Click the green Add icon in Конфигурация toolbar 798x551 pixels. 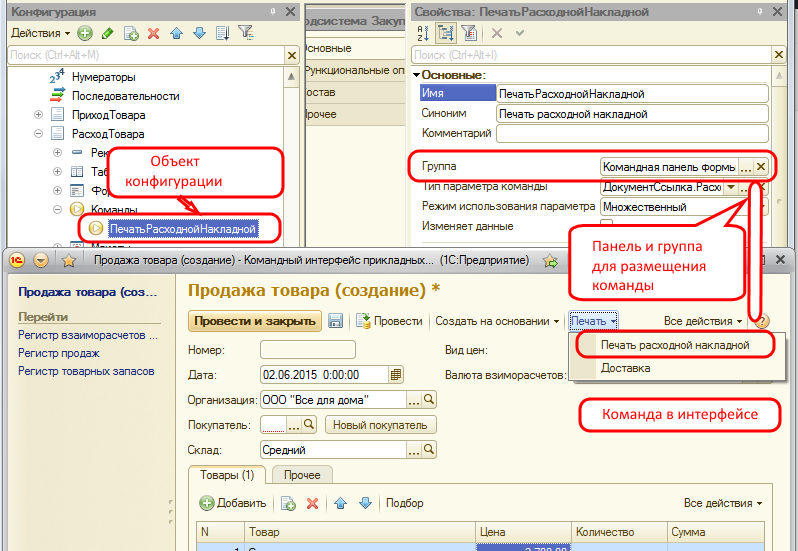[85, 34]
